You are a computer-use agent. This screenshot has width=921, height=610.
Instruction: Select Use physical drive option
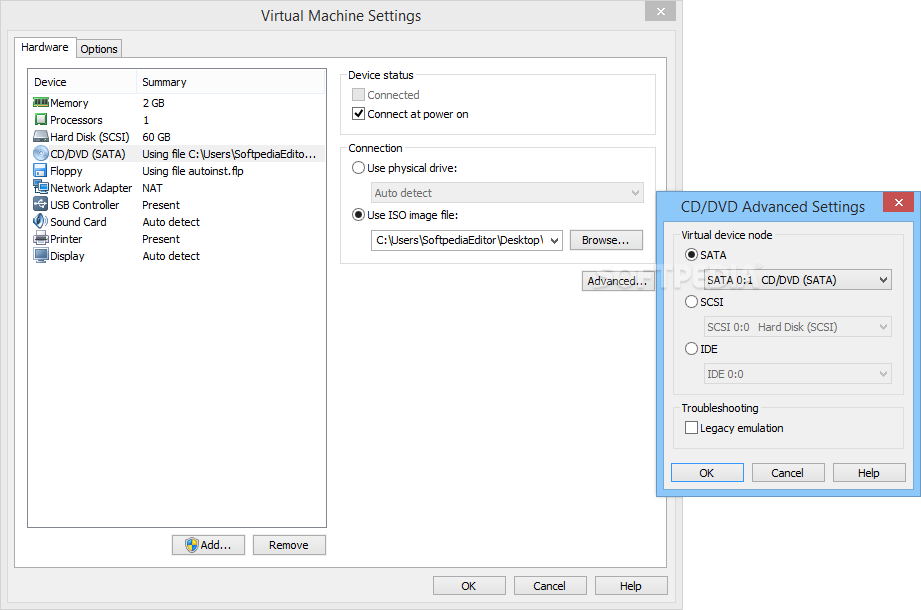(358, 168)
